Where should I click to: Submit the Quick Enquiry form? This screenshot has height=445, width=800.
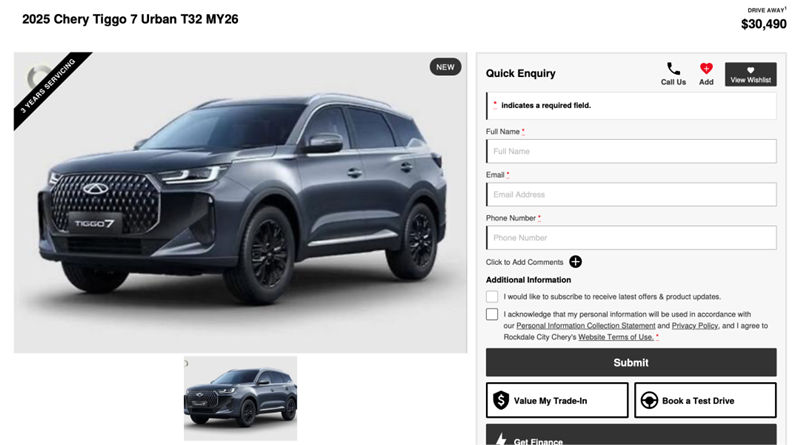pos(631,362)
